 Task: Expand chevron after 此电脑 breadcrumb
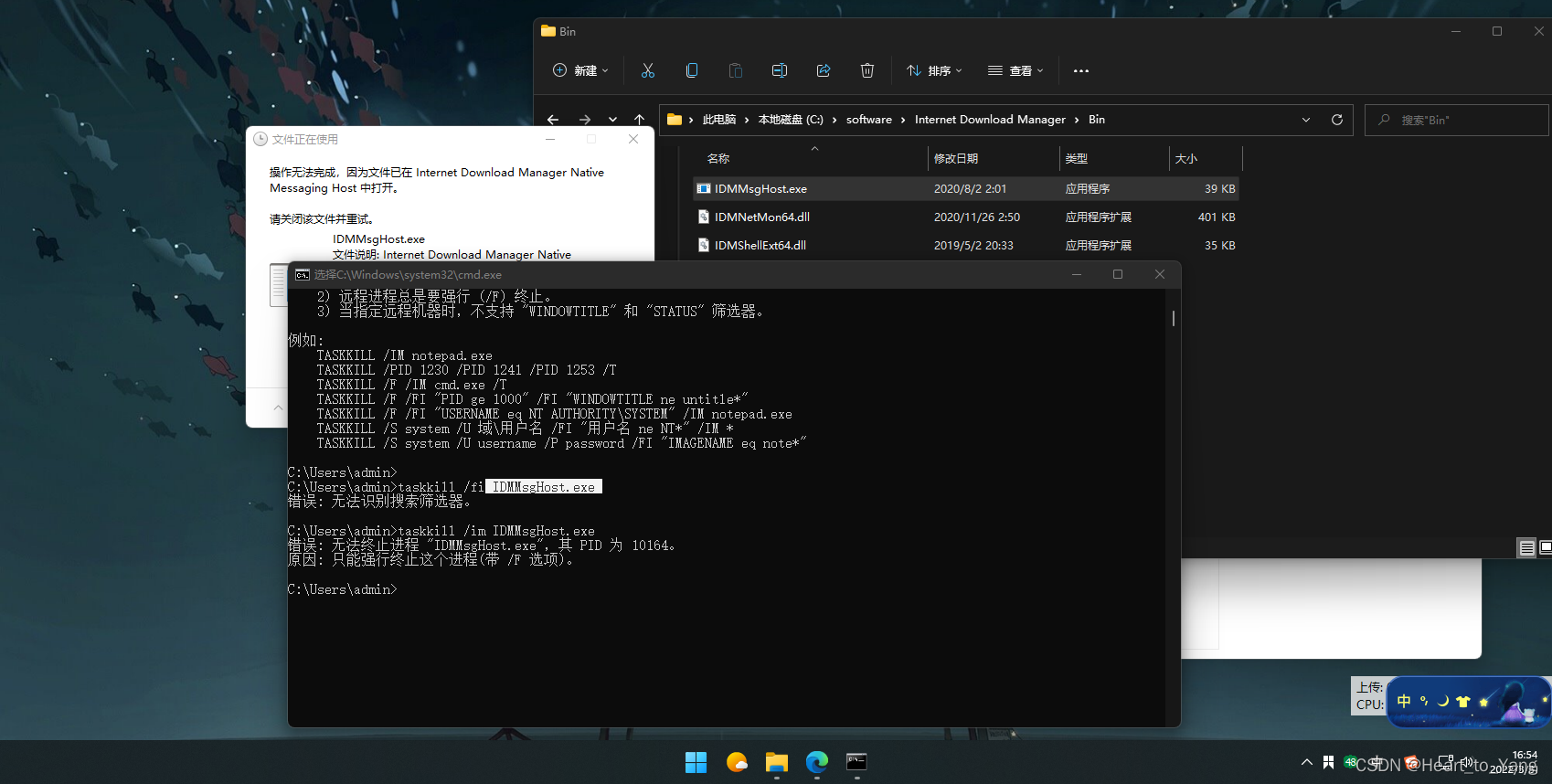pyautogui.click(x=747, y=120)
